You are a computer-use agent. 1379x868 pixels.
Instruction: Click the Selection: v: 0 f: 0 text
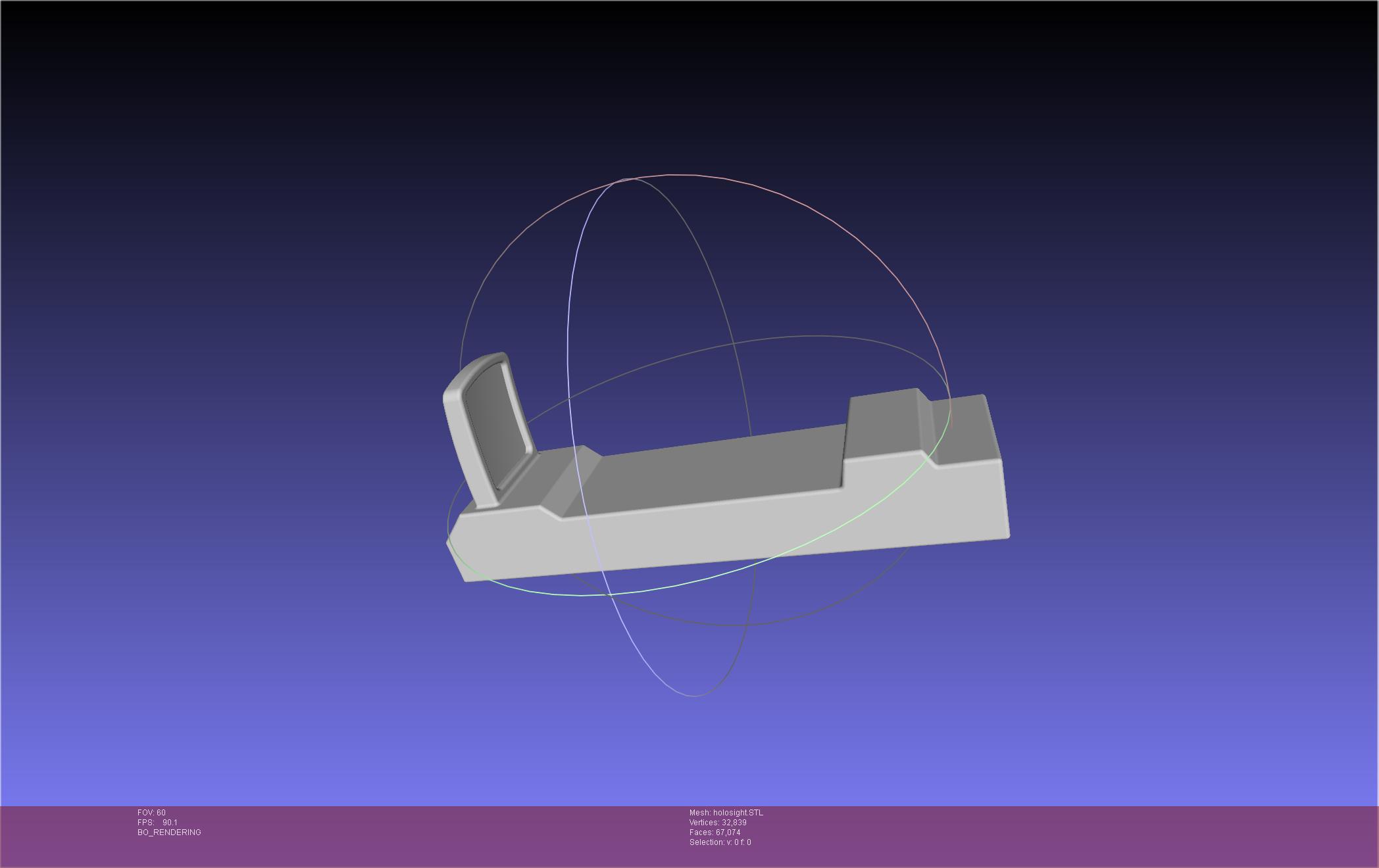coord(720,842)
